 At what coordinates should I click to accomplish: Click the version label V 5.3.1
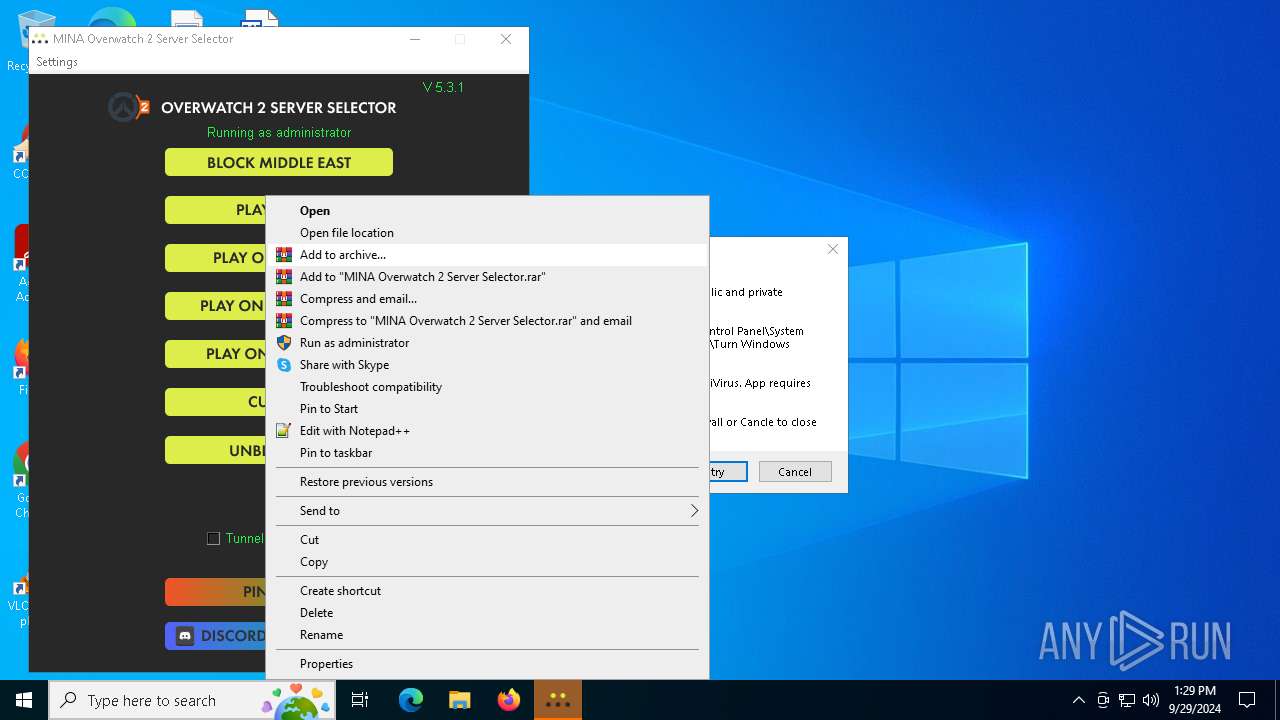443,88
